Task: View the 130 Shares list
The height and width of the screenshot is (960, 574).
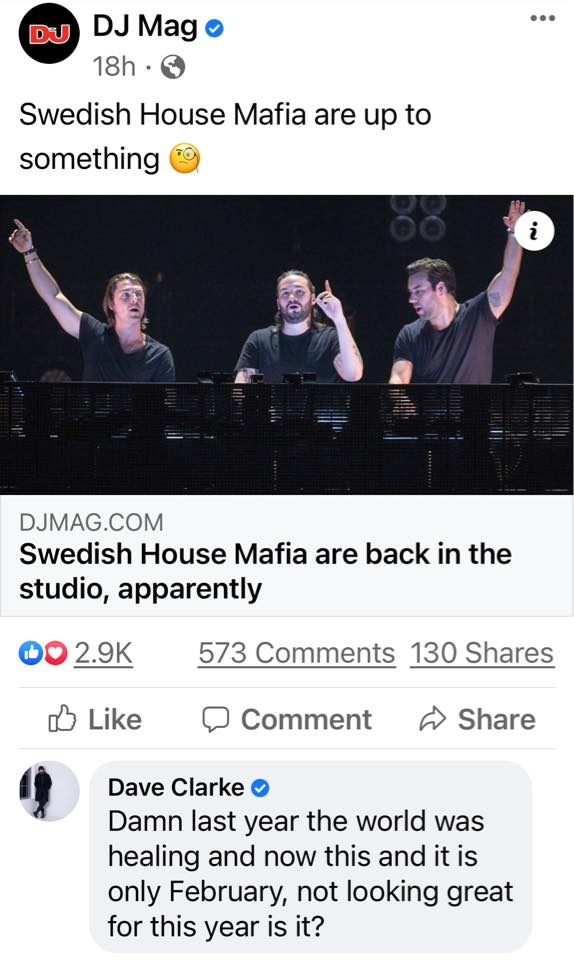Action: pos(482,653)
